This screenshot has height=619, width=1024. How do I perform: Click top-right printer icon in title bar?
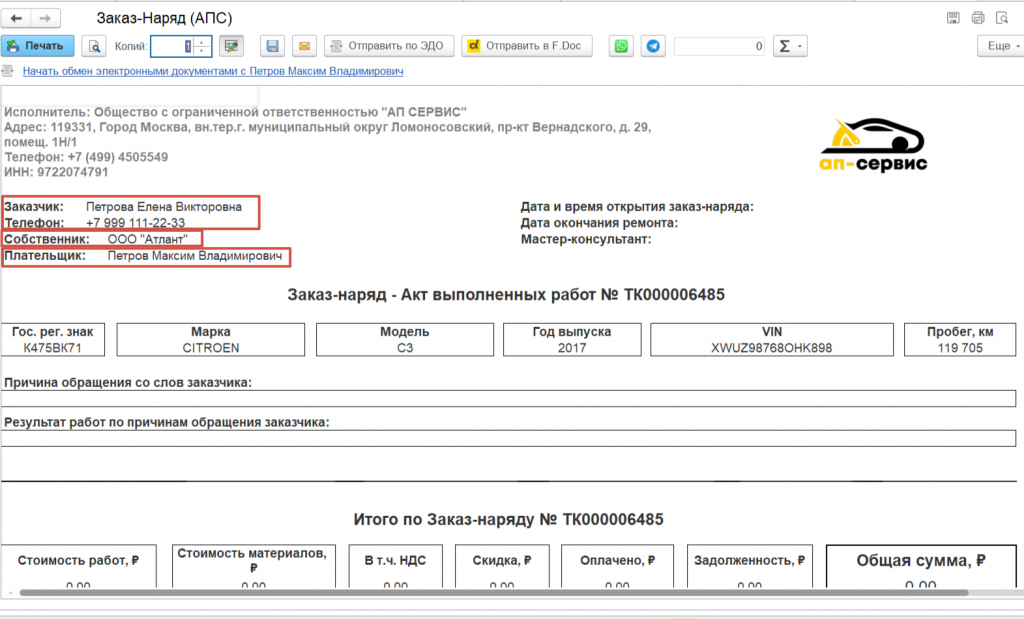tap(978, 18)
